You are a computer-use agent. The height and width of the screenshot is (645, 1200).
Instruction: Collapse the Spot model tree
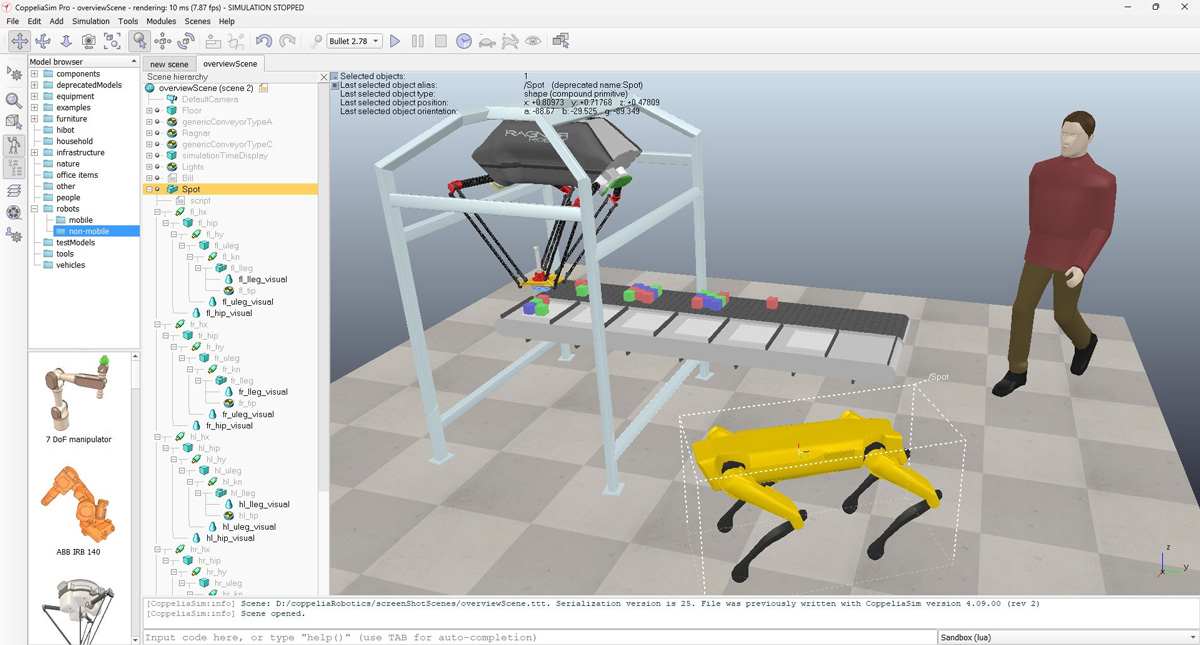150,189
